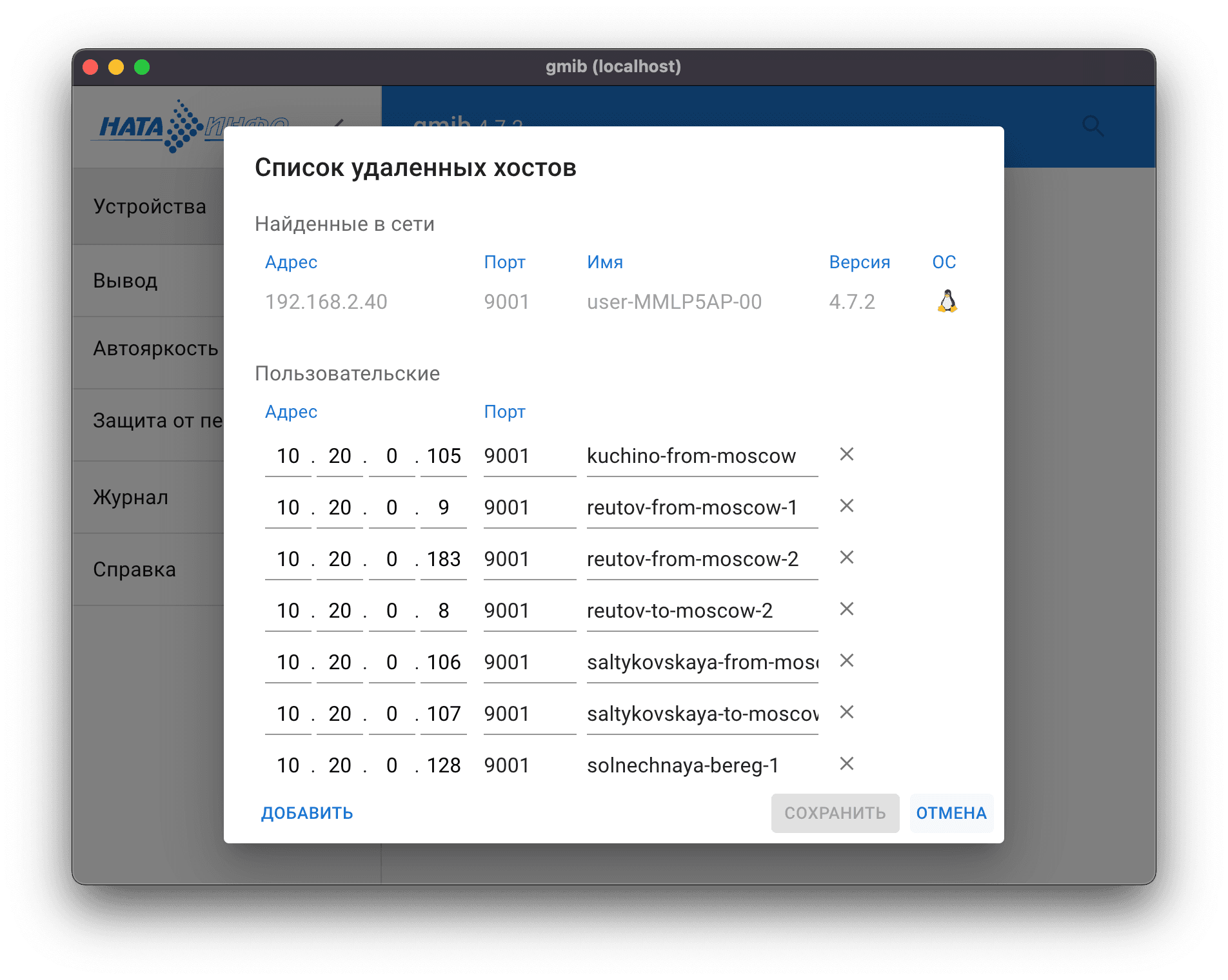The image size is (1228, 980).
Task: Edit the reutov-from-moscow-1 name field
Action: pos(702,508)
